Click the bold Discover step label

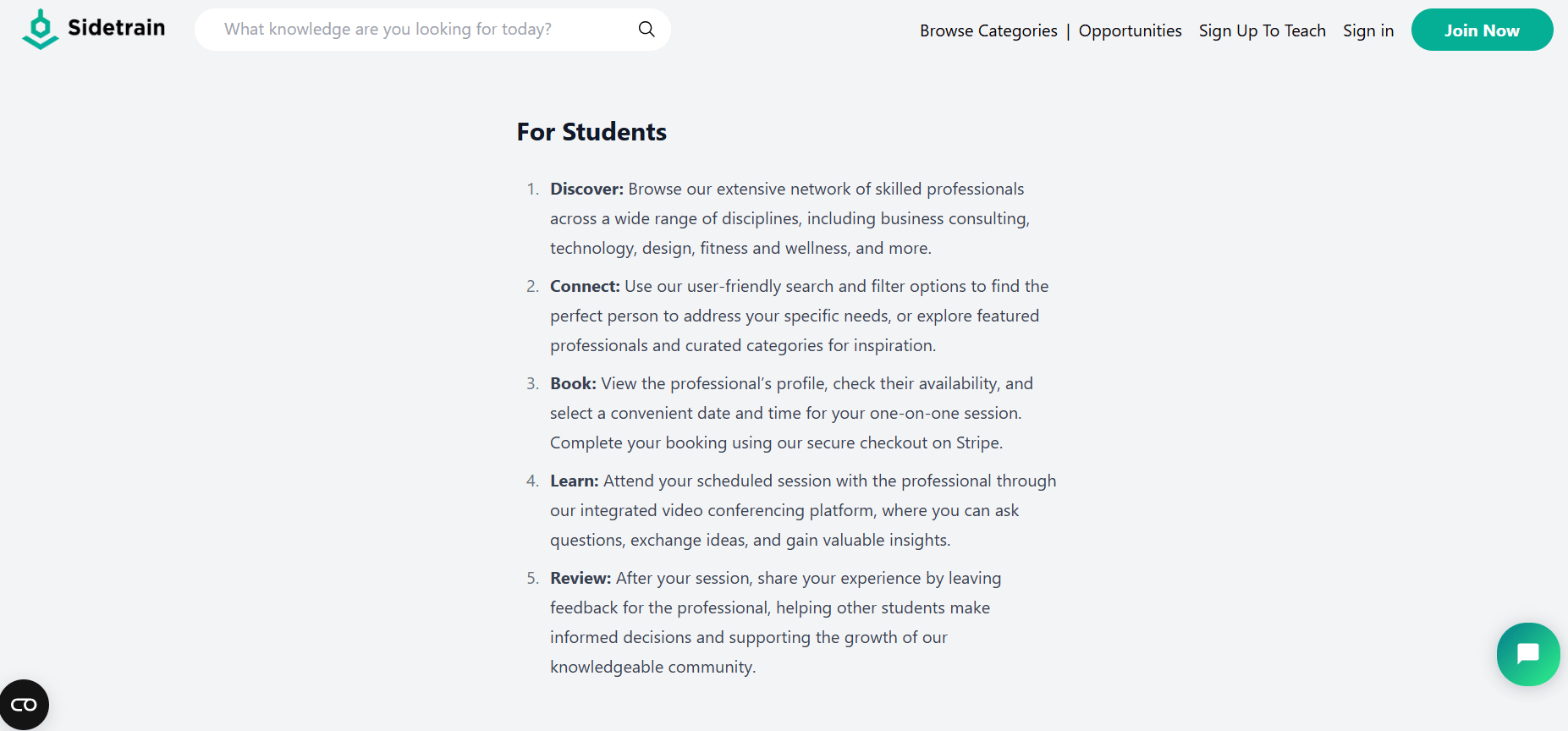(586, 189)
